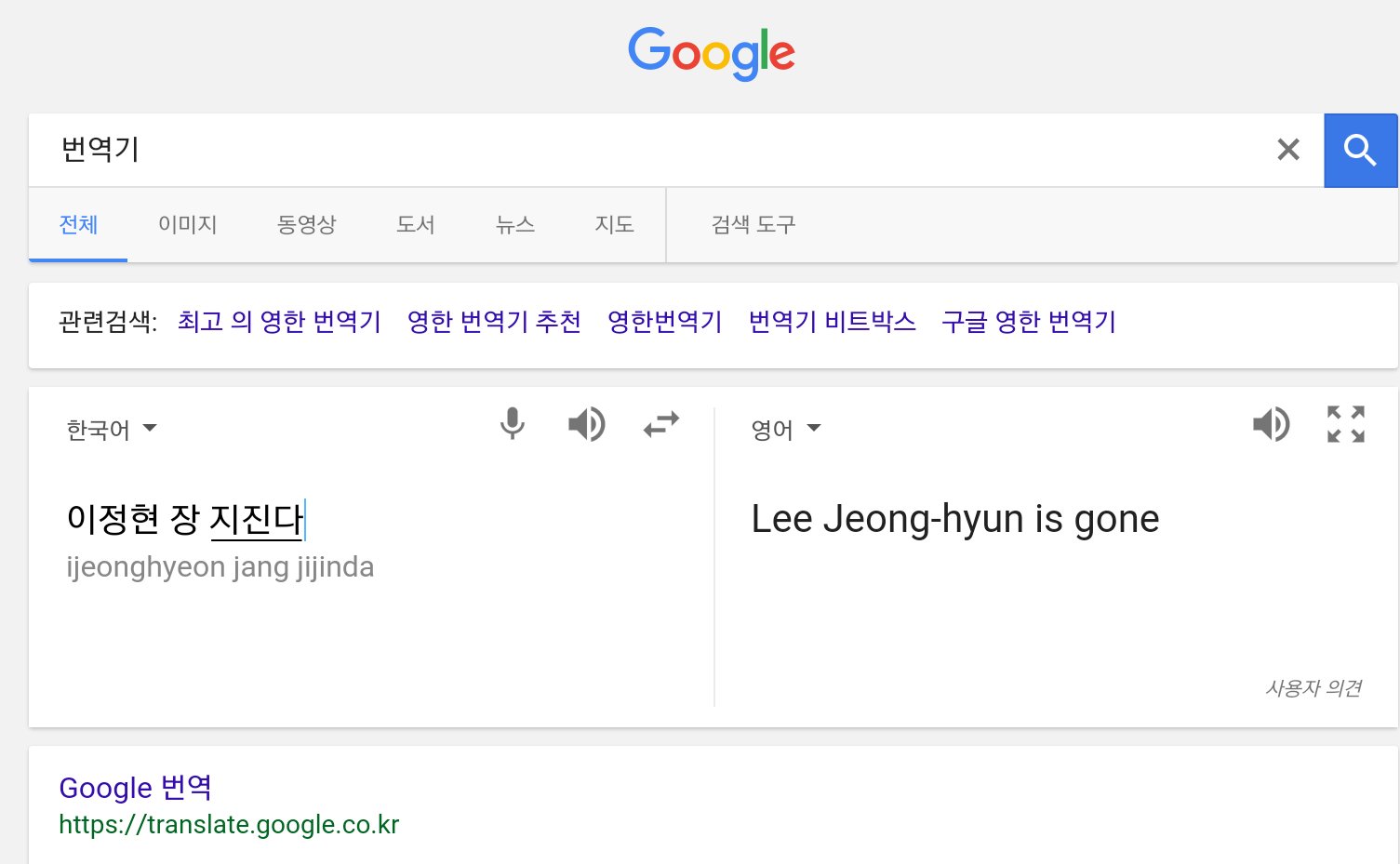Click related search 최고 의 영한 번역기
The width and height of the screenshot is (1400, 864).
[279, 322]
